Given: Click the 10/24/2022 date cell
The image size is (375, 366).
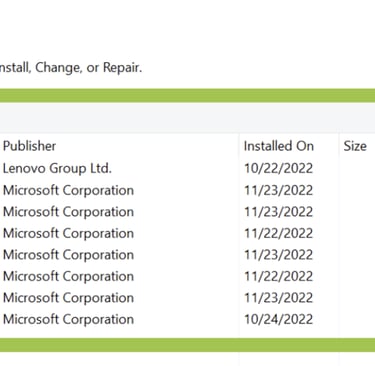Looking at the screenshot, I should coord(279,319).
